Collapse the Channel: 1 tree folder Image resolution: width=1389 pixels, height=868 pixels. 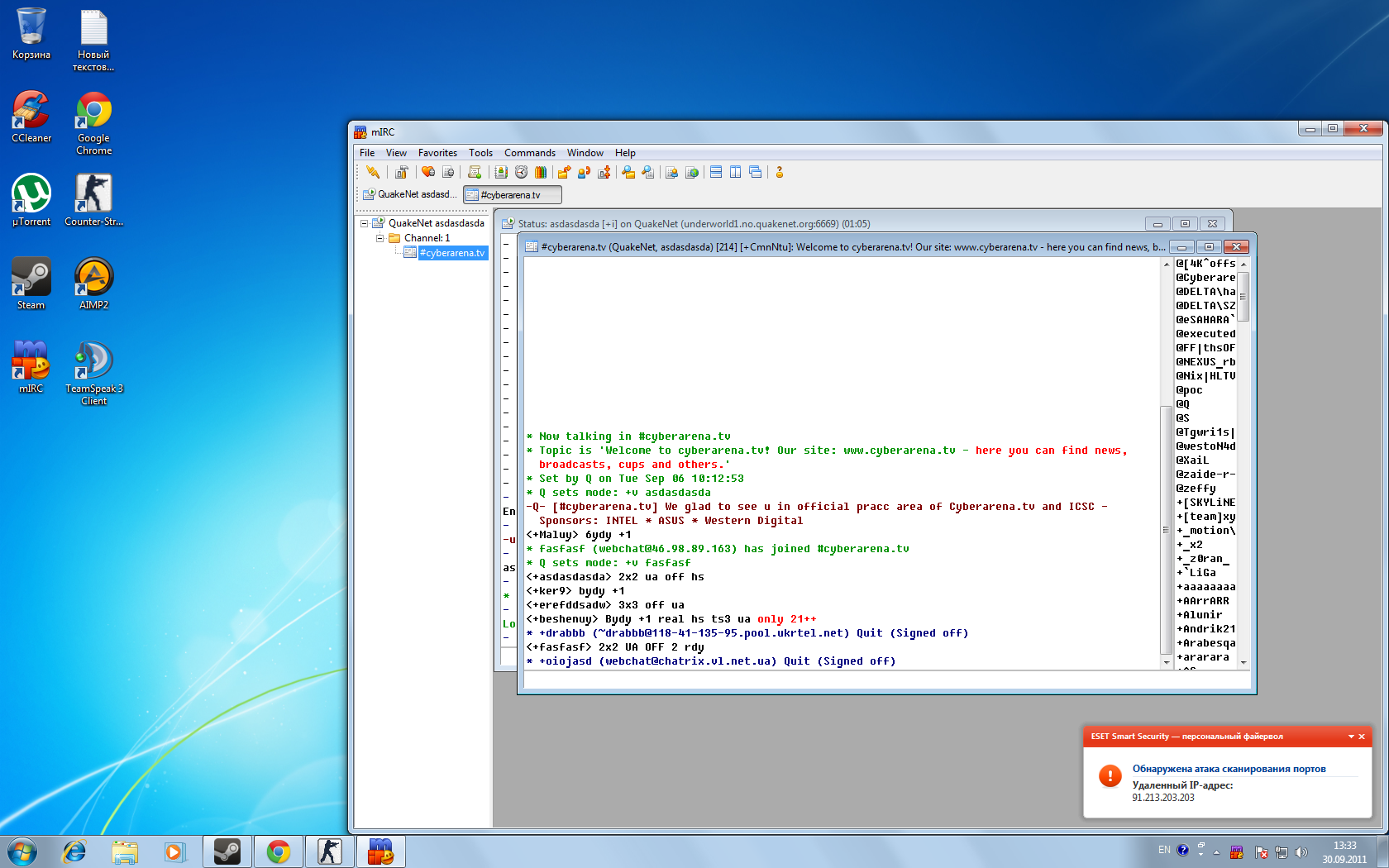pos(379,238)
